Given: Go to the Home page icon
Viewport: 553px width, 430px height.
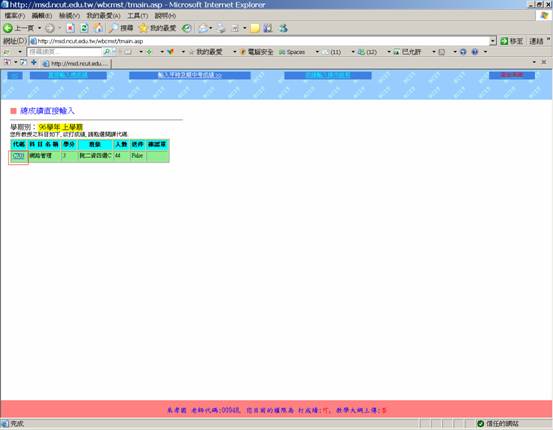Looking at the screenshot, I should pos(98,28).
